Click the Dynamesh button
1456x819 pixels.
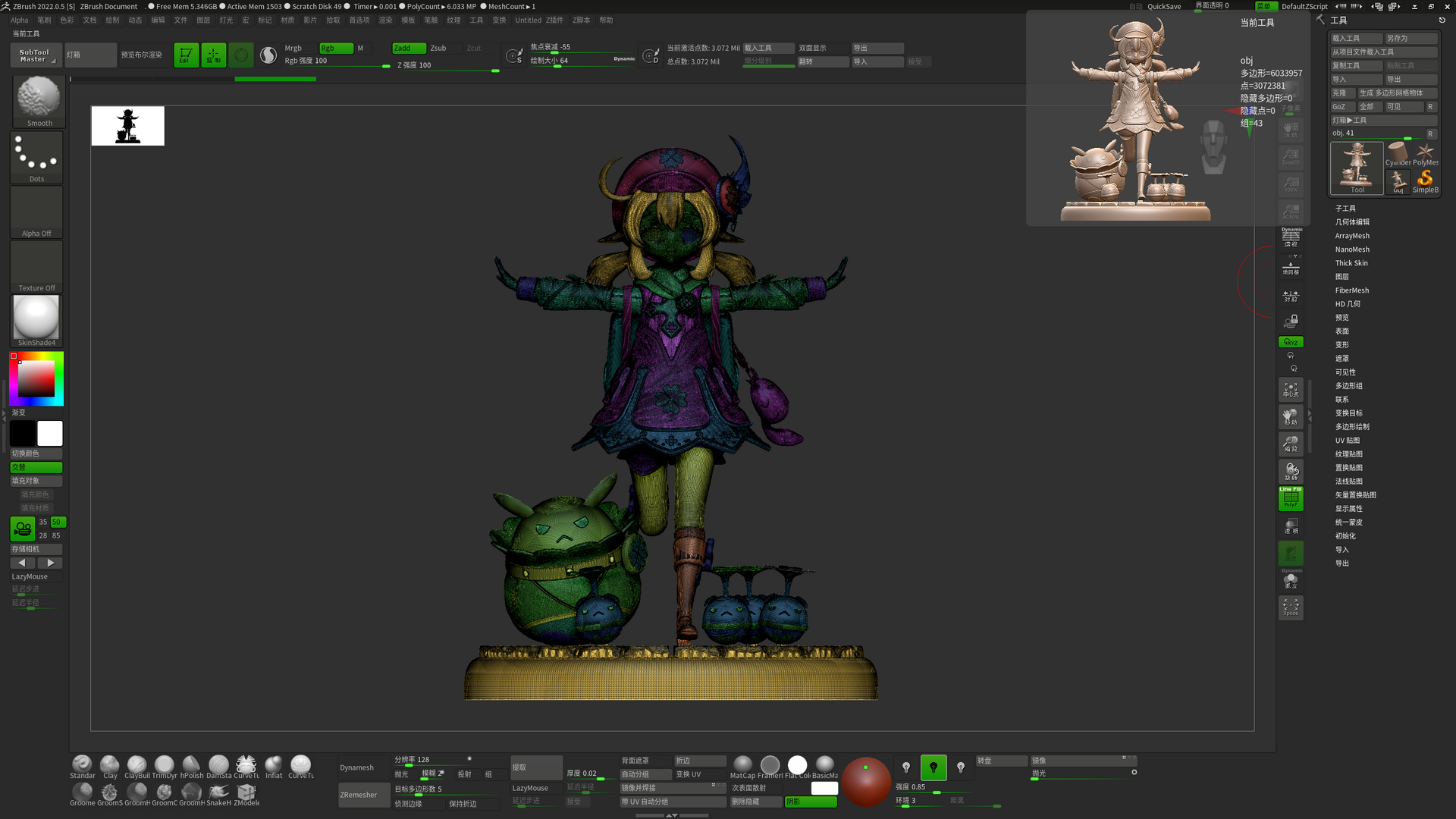coord(363,767)
